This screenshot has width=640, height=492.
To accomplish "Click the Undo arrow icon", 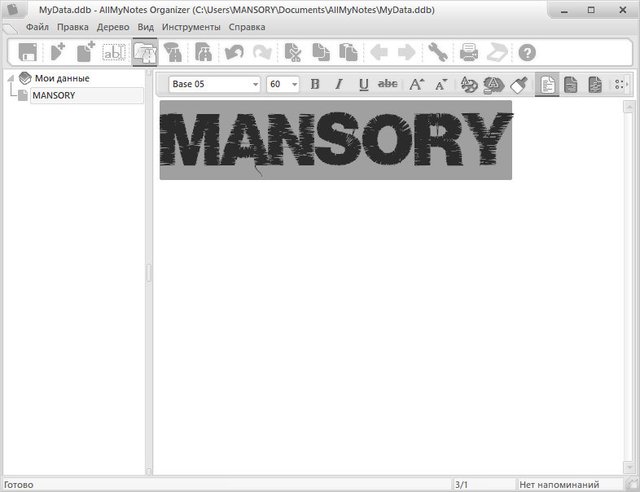I will pyautogui.click(x=232, y=52).
